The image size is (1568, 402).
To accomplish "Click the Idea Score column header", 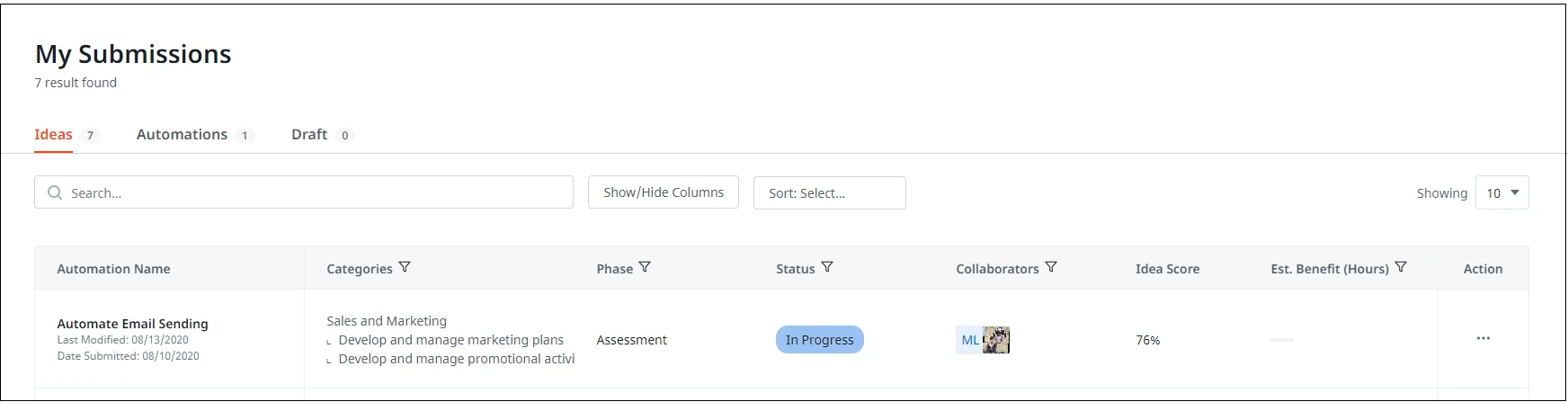I will click(1167, 268).
